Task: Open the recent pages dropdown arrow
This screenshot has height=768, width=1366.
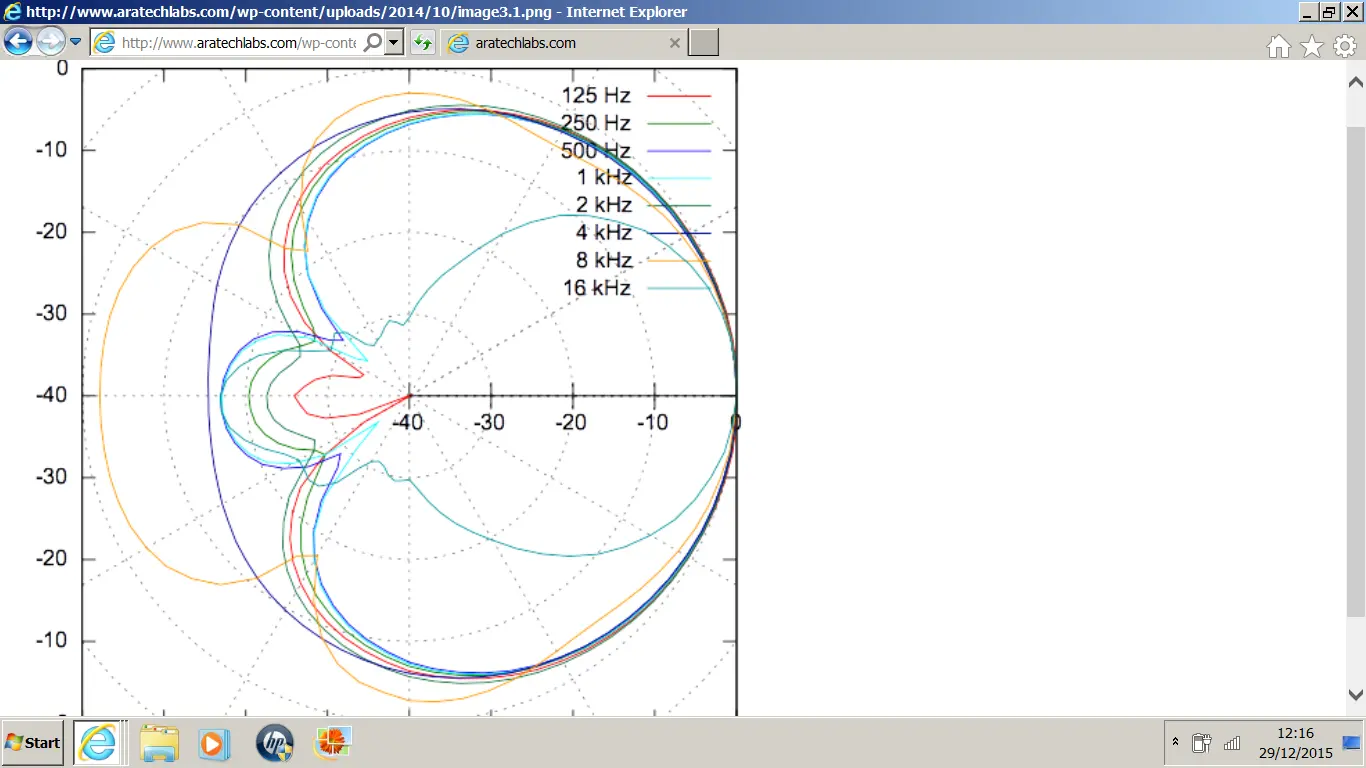Action: (x=76, y=42)
